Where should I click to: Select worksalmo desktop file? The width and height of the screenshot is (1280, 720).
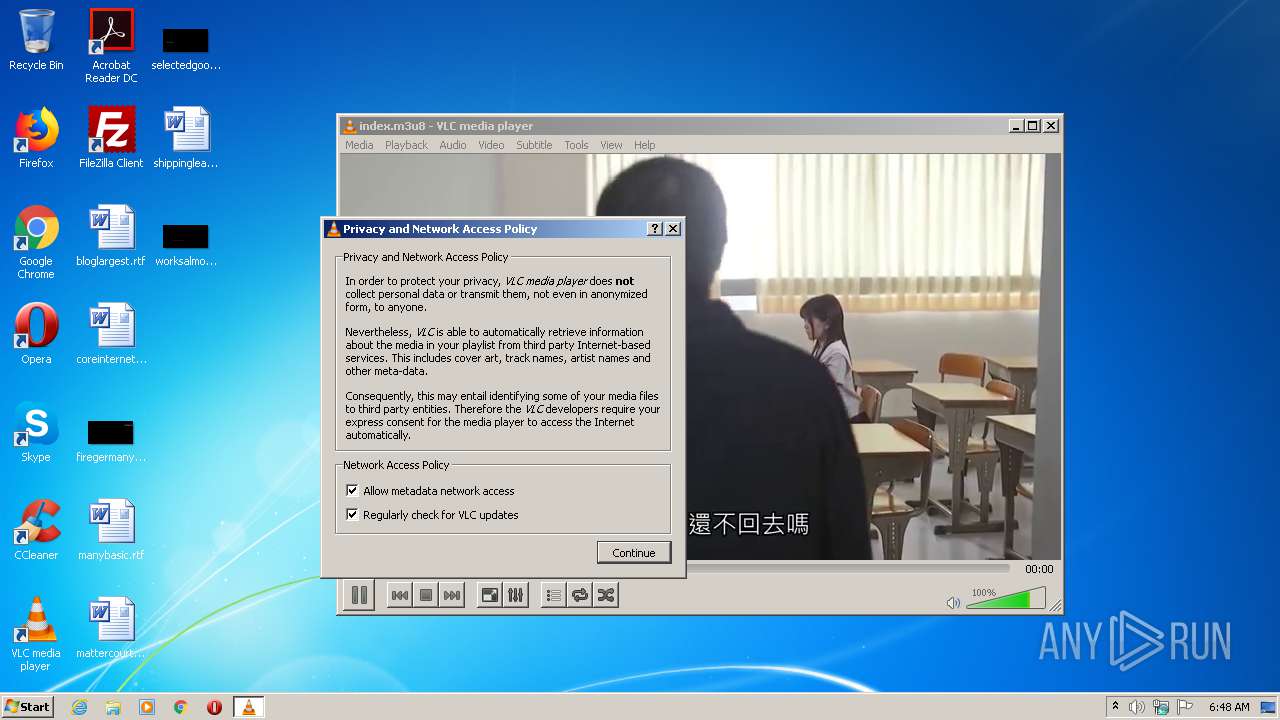point(186,244)
